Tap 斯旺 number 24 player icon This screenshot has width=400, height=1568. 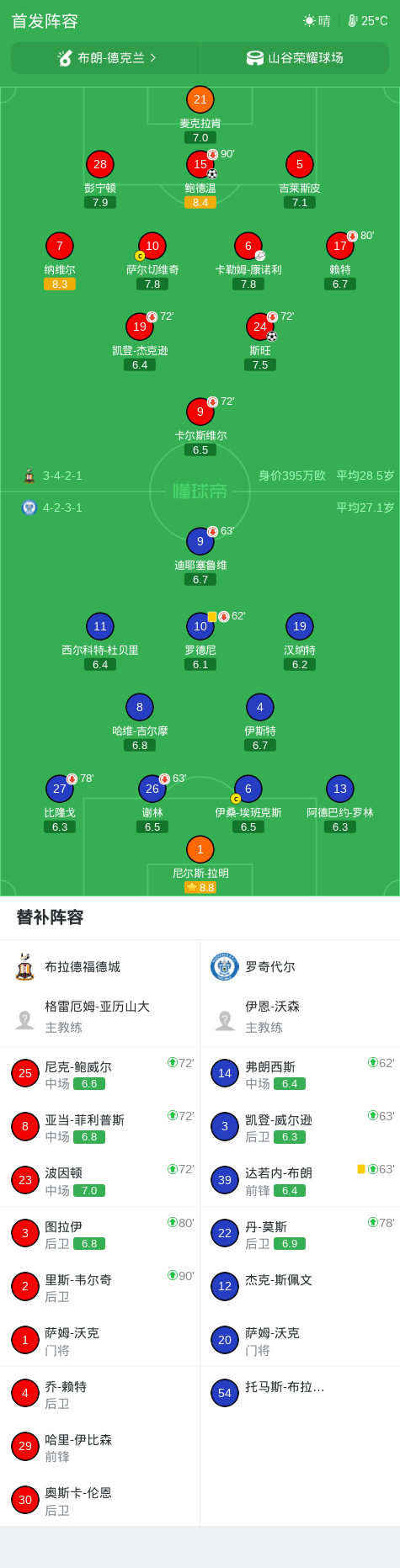(x=259, y=327)
